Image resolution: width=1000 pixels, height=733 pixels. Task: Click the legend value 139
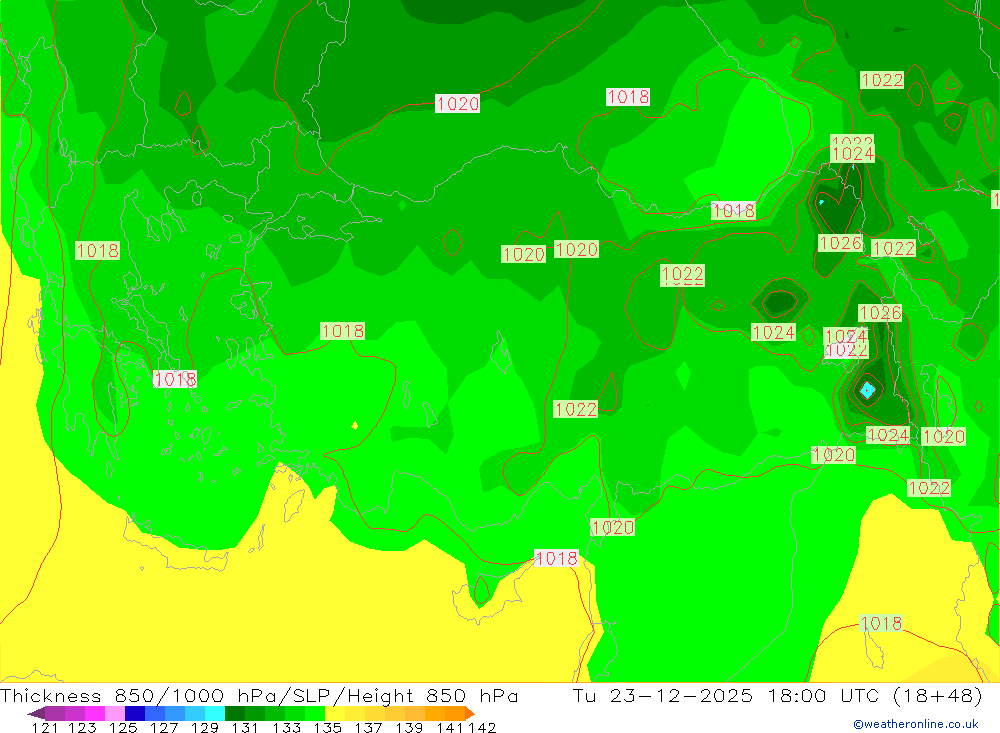[409, 727]
